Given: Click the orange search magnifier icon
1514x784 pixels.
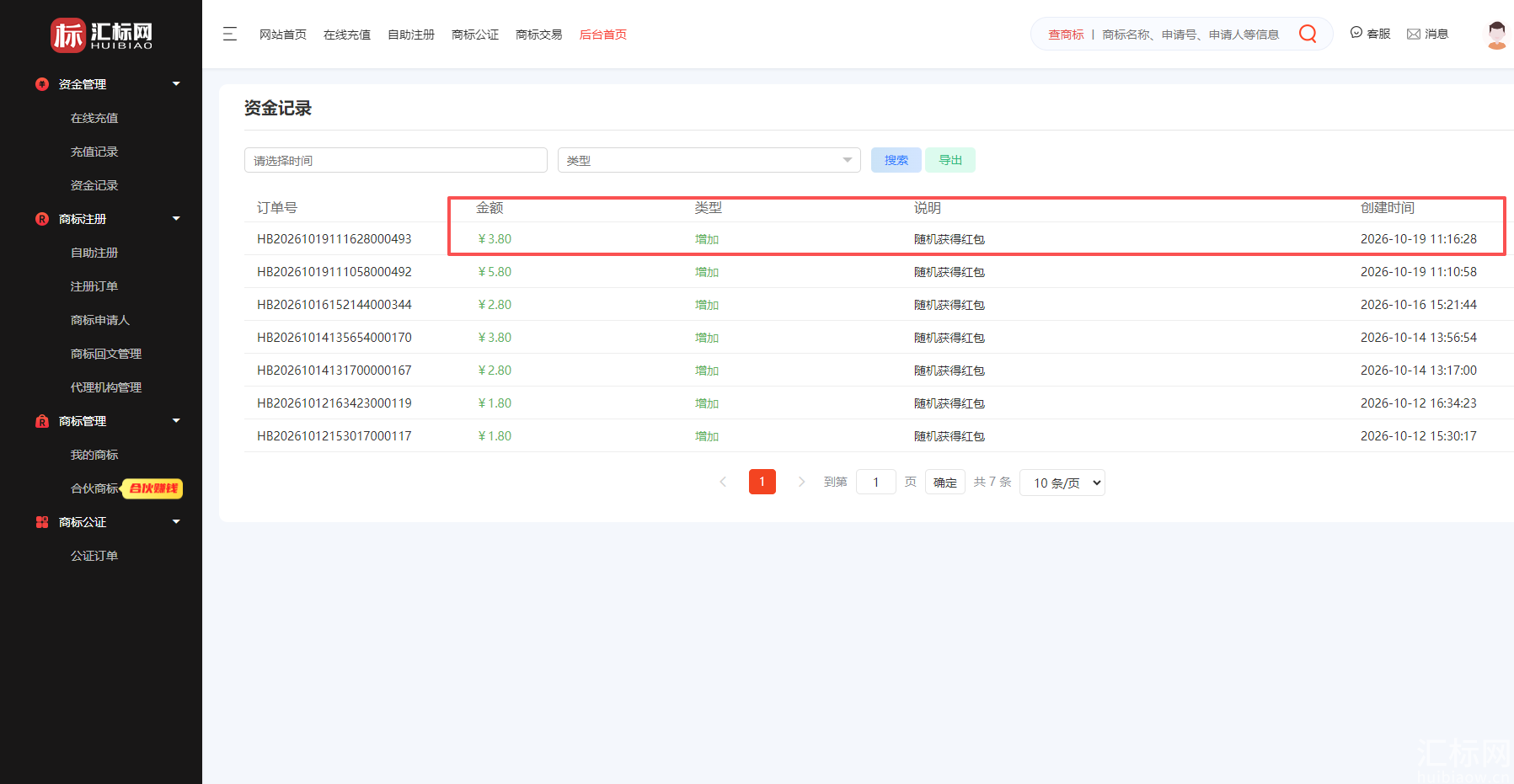Looking at the screenshot, I should pos(1308,34).
